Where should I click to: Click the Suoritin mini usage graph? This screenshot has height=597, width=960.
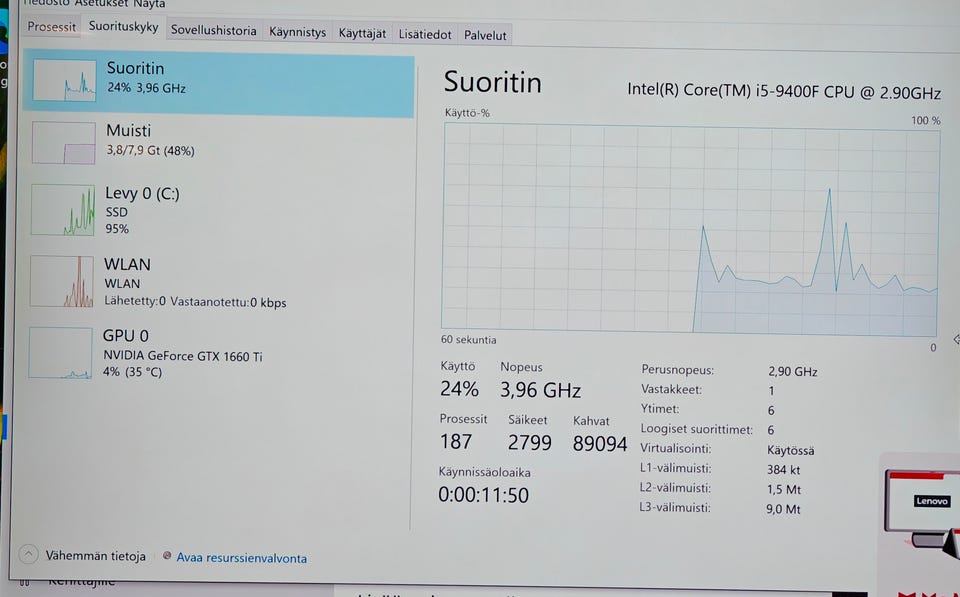pyautogui.click(x=64, y=80)
